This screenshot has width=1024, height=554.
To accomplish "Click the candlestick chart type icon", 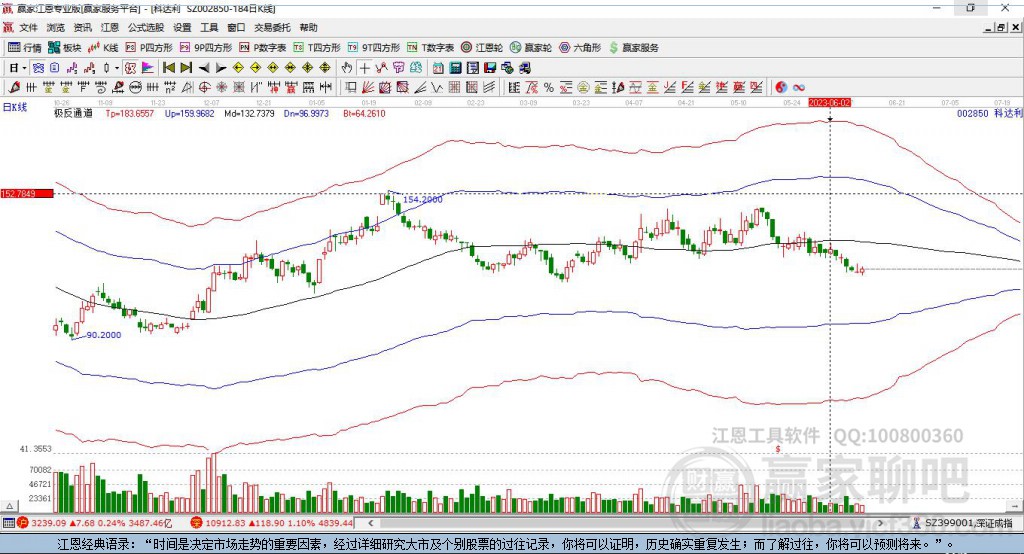I will pos(107,68).
